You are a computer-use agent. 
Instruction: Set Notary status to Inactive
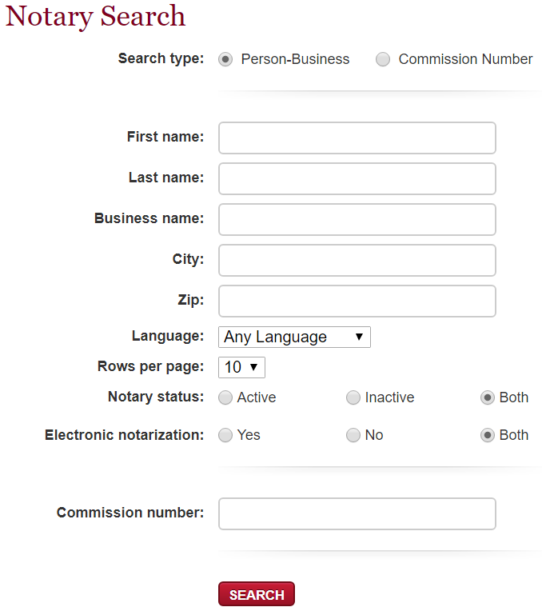(x=353, y=398)
